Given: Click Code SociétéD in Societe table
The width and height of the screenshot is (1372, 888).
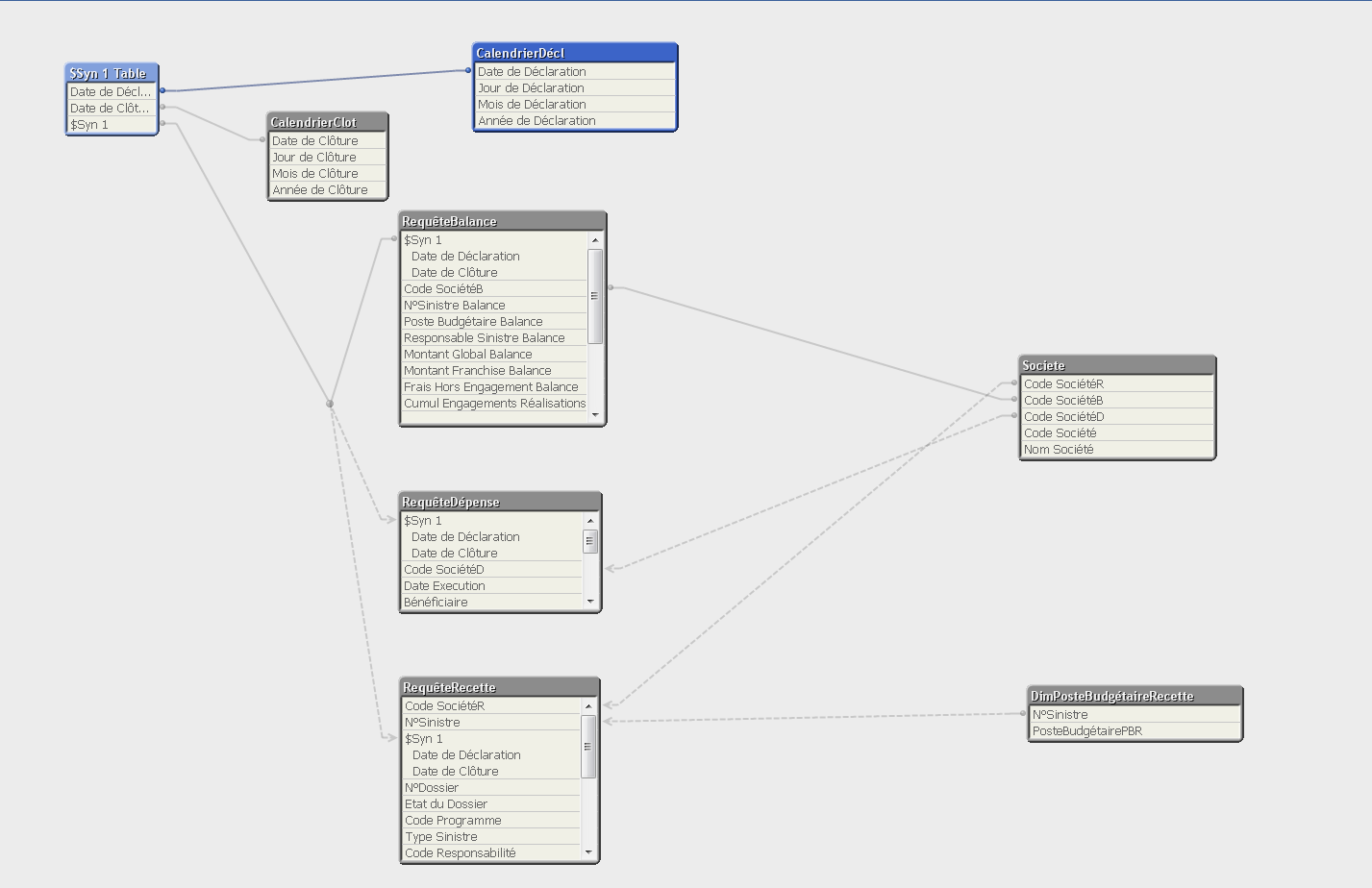Looking at the screenshot, I should point(1117,416).
